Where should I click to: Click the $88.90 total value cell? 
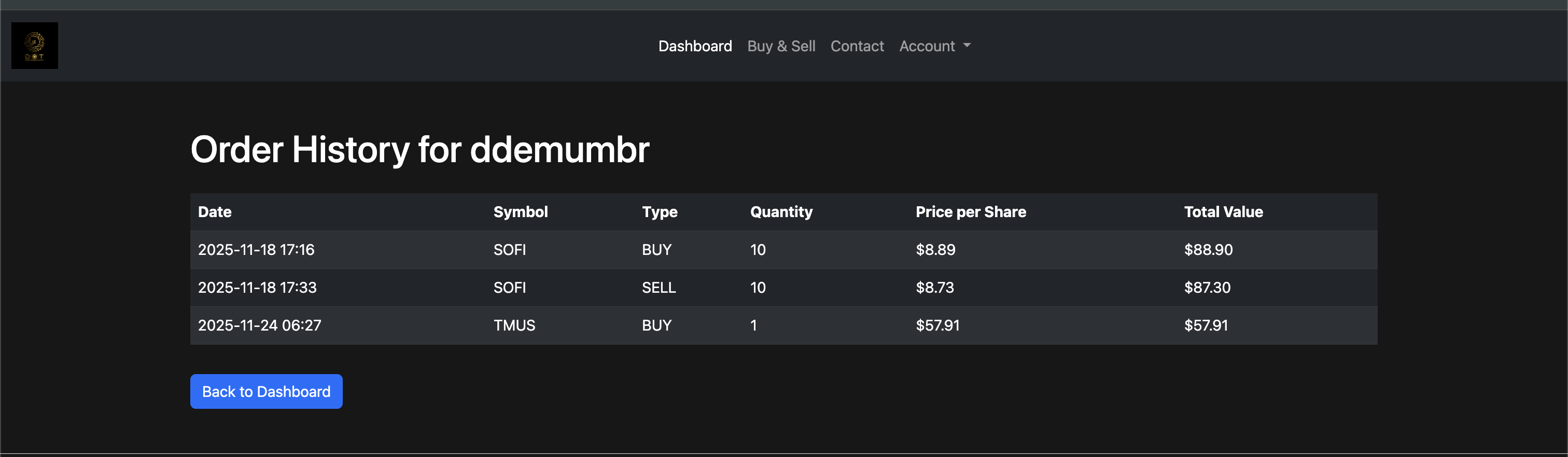click(1208, 250)
